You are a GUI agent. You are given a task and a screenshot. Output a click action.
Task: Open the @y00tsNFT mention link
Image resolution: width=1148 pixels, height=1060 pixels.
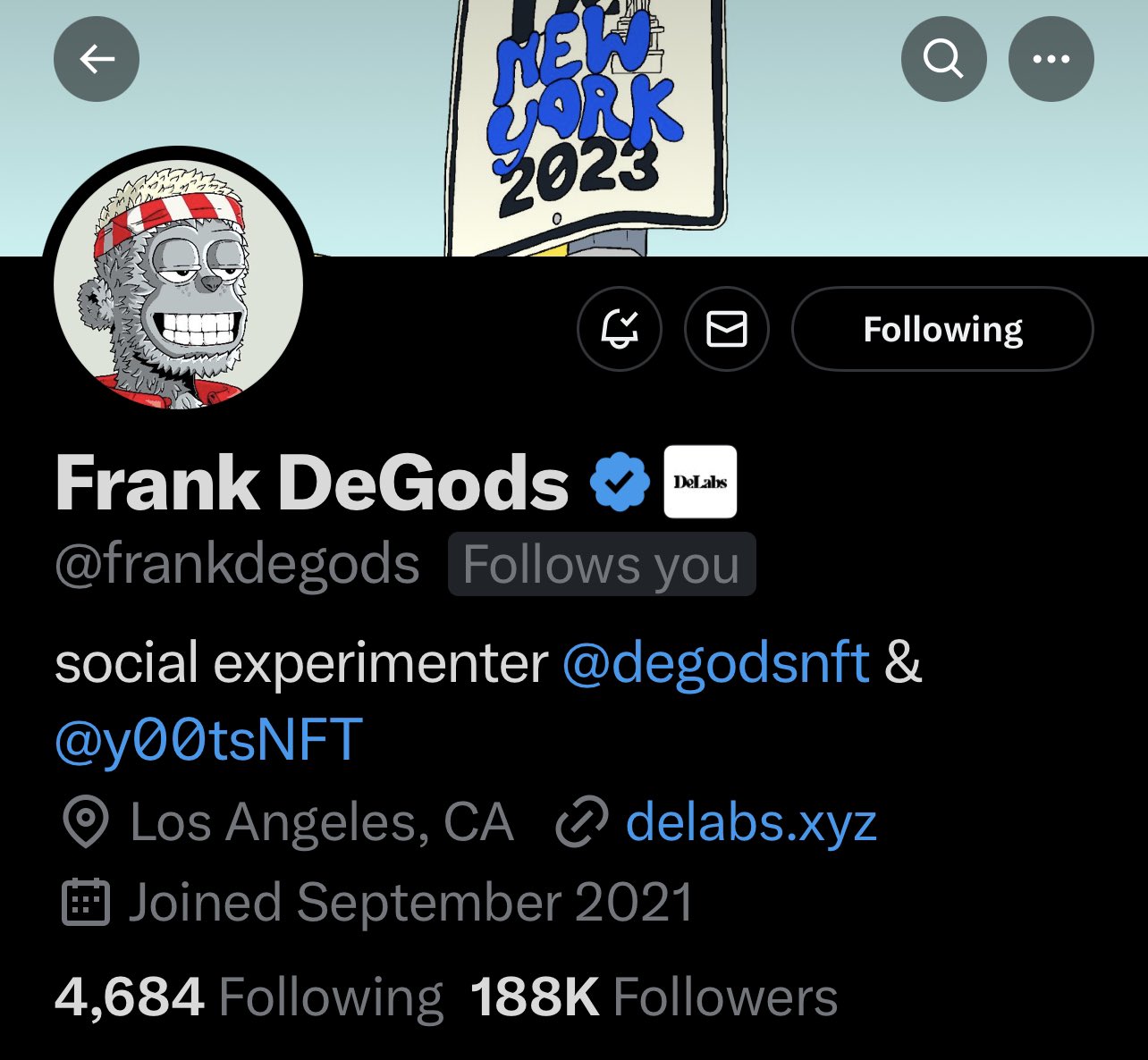208,741
